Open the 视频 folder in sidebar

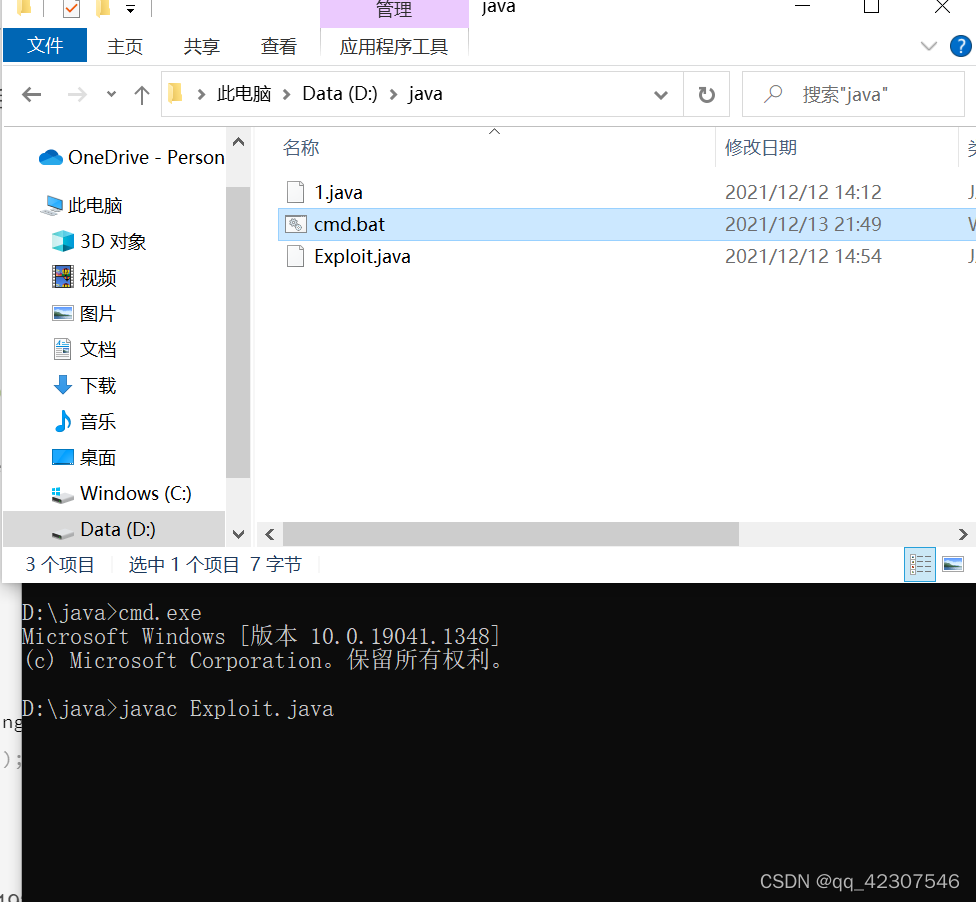coord(84,278)
